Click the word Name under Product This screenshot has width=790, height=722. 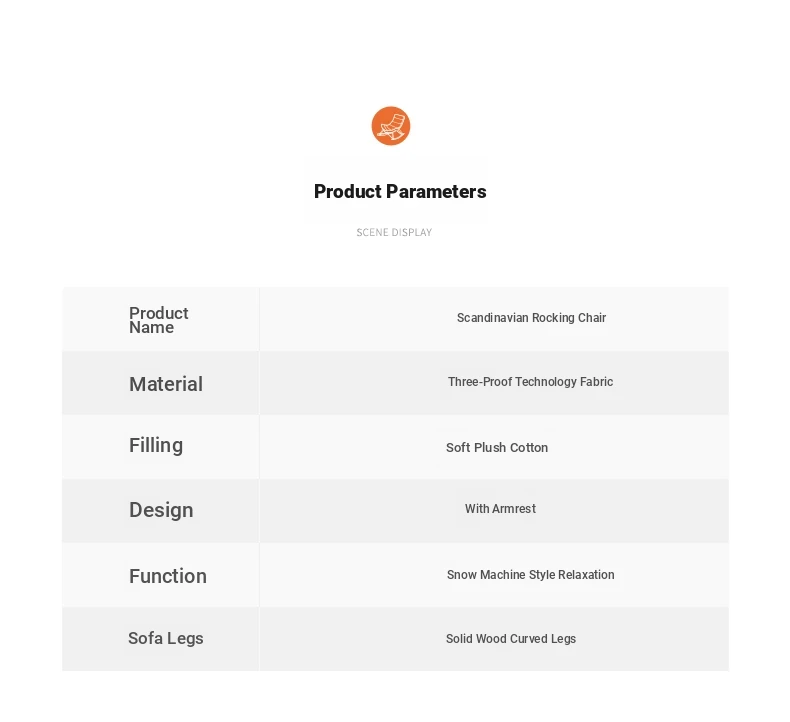pos(151,327)
